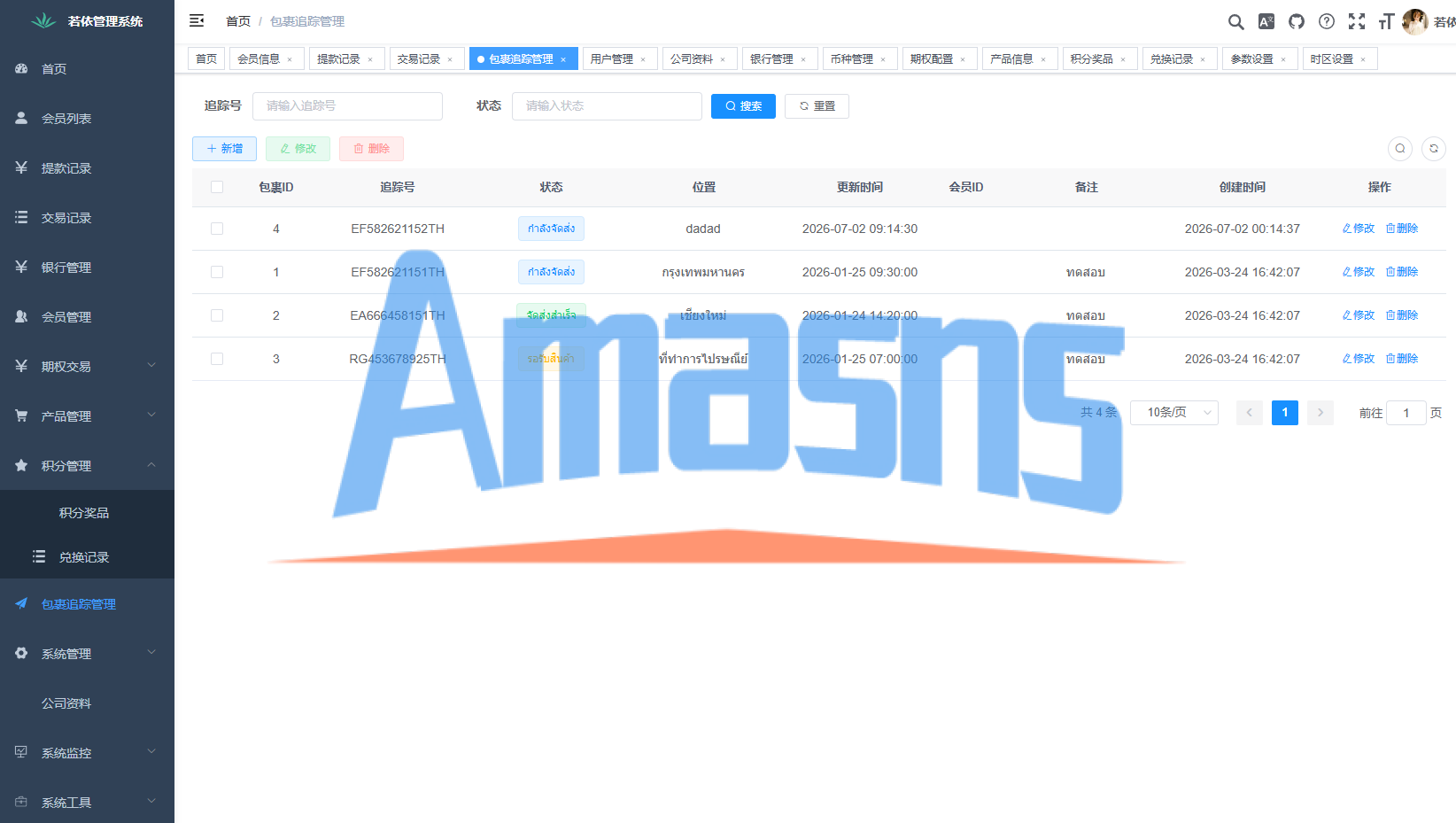Expand the 系统管理 sidebar menu

(87, 654)
